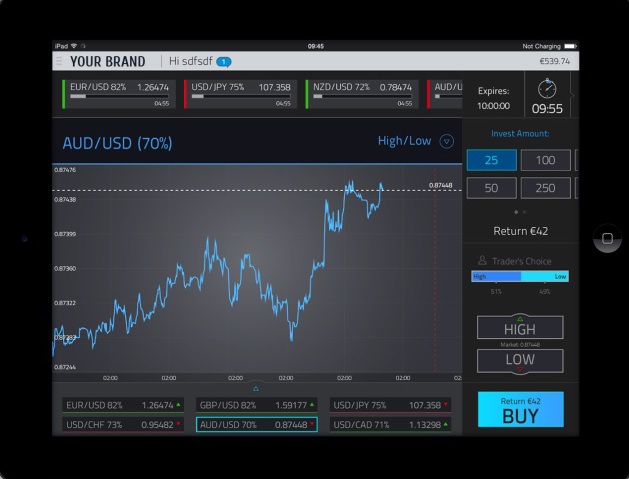Click the stopwatch expiry timer icon
The image size is (629, 479).
[x=546, y=88]
